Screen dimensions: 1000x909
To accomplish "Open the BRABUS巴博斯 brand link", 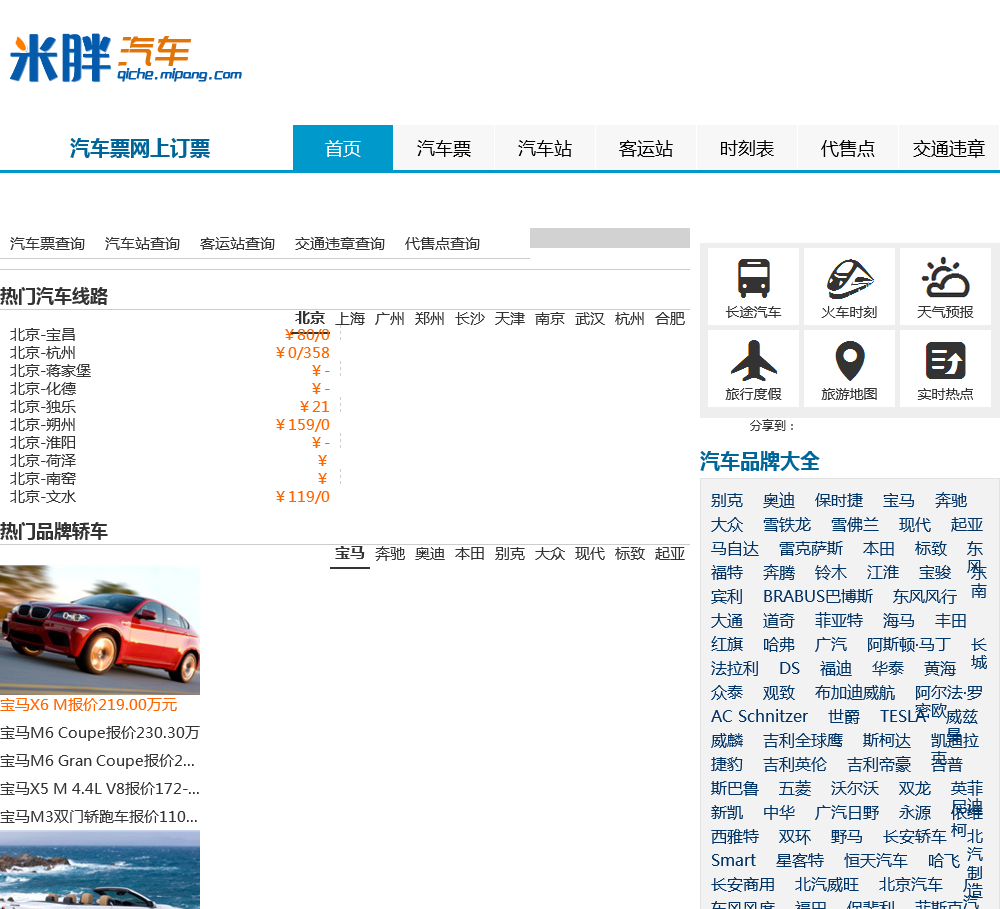I will click(818, 596).
